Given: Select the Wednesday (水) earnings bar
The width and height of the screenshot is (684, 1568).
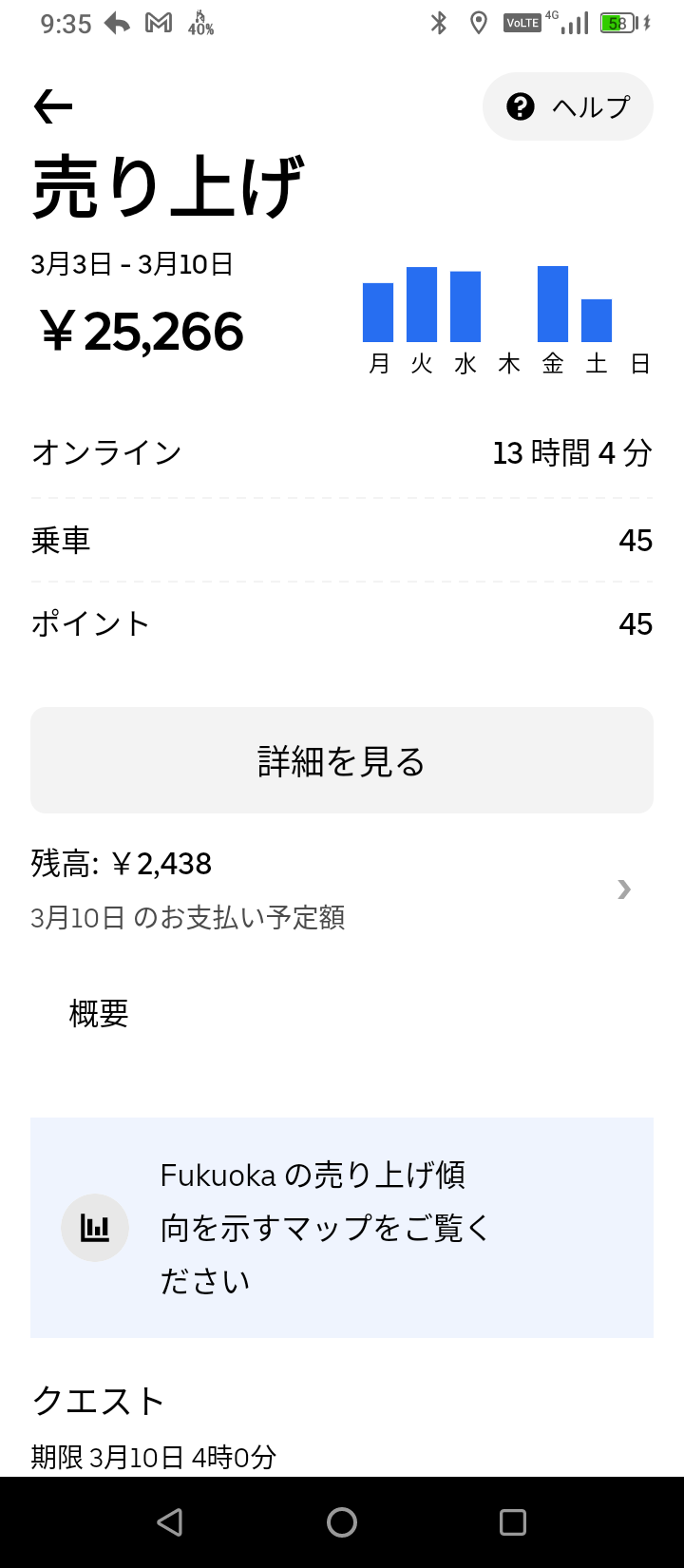Looking at the screenshot, I should click(x=465, y=307).
